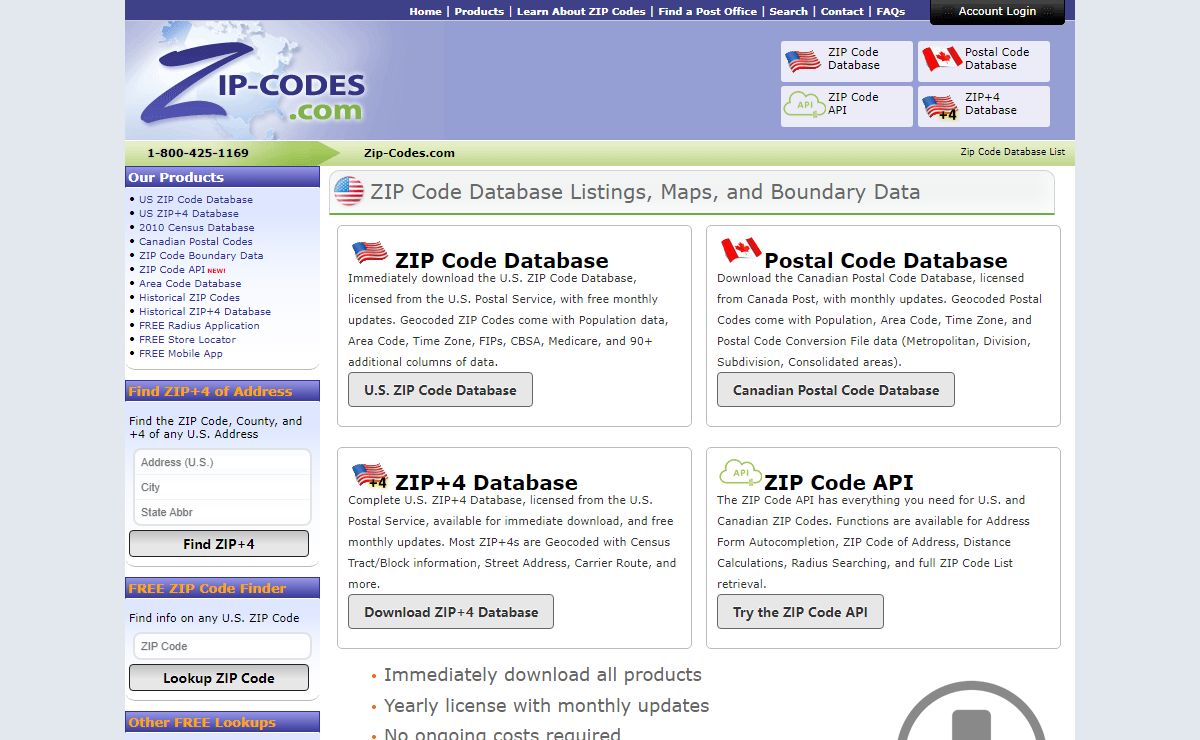Click API cloud icon in ZIP Code API card
The width and height of the screenshot is (1200, 740).
[740, 471]
